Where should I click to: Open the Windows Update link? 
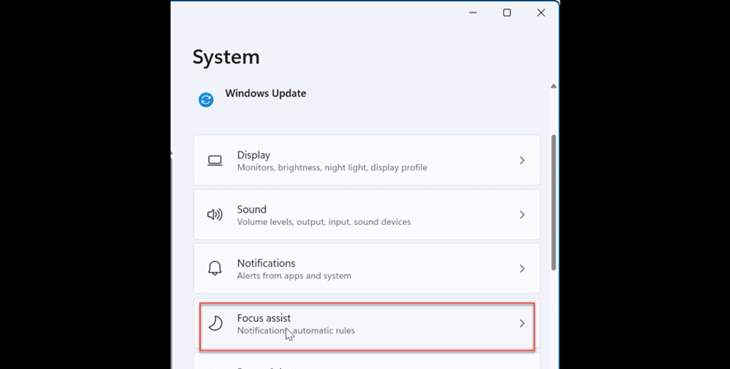coord(265,93)
